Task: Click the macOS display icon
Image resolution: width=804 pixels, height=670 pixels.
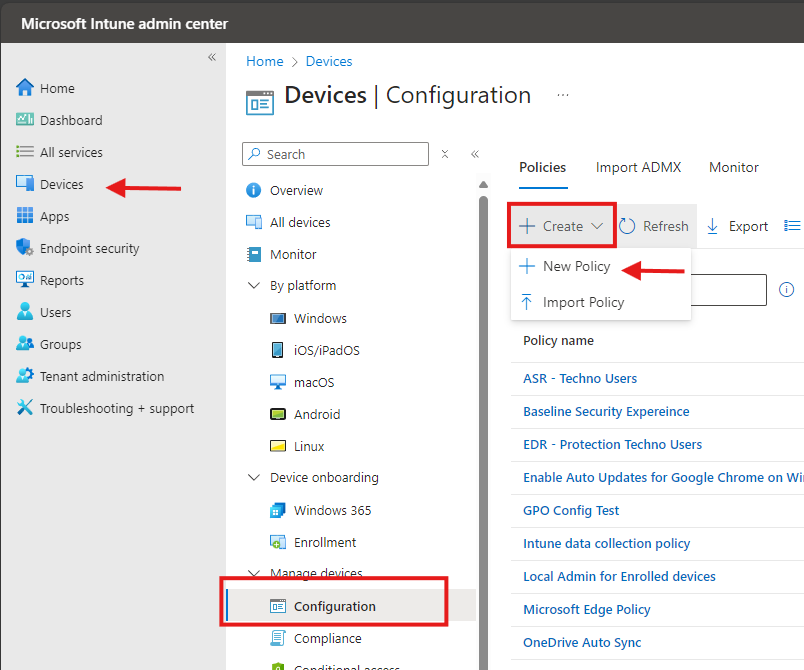Action: 277,382
